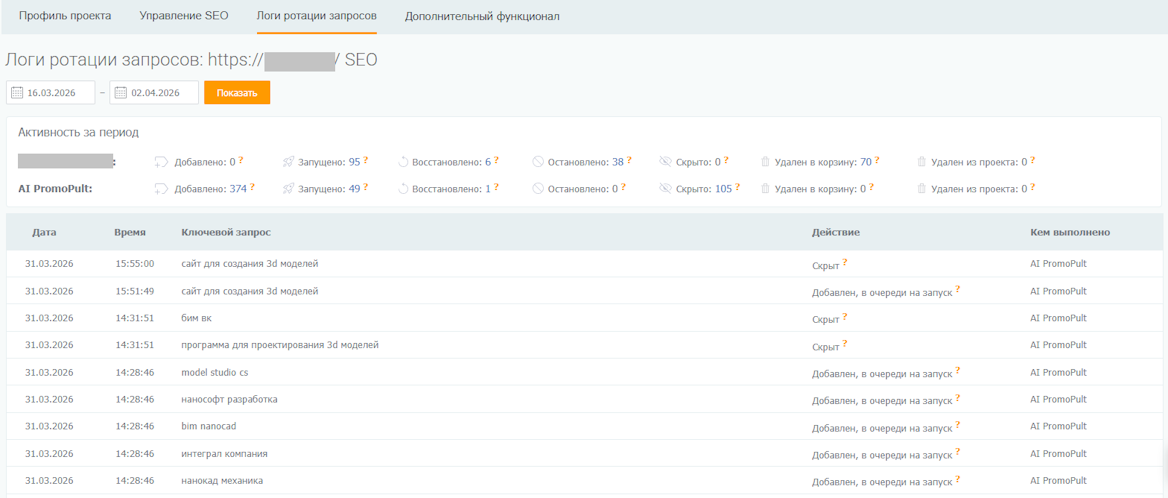Click help icon next to first-row Запущено: 95

366,160
